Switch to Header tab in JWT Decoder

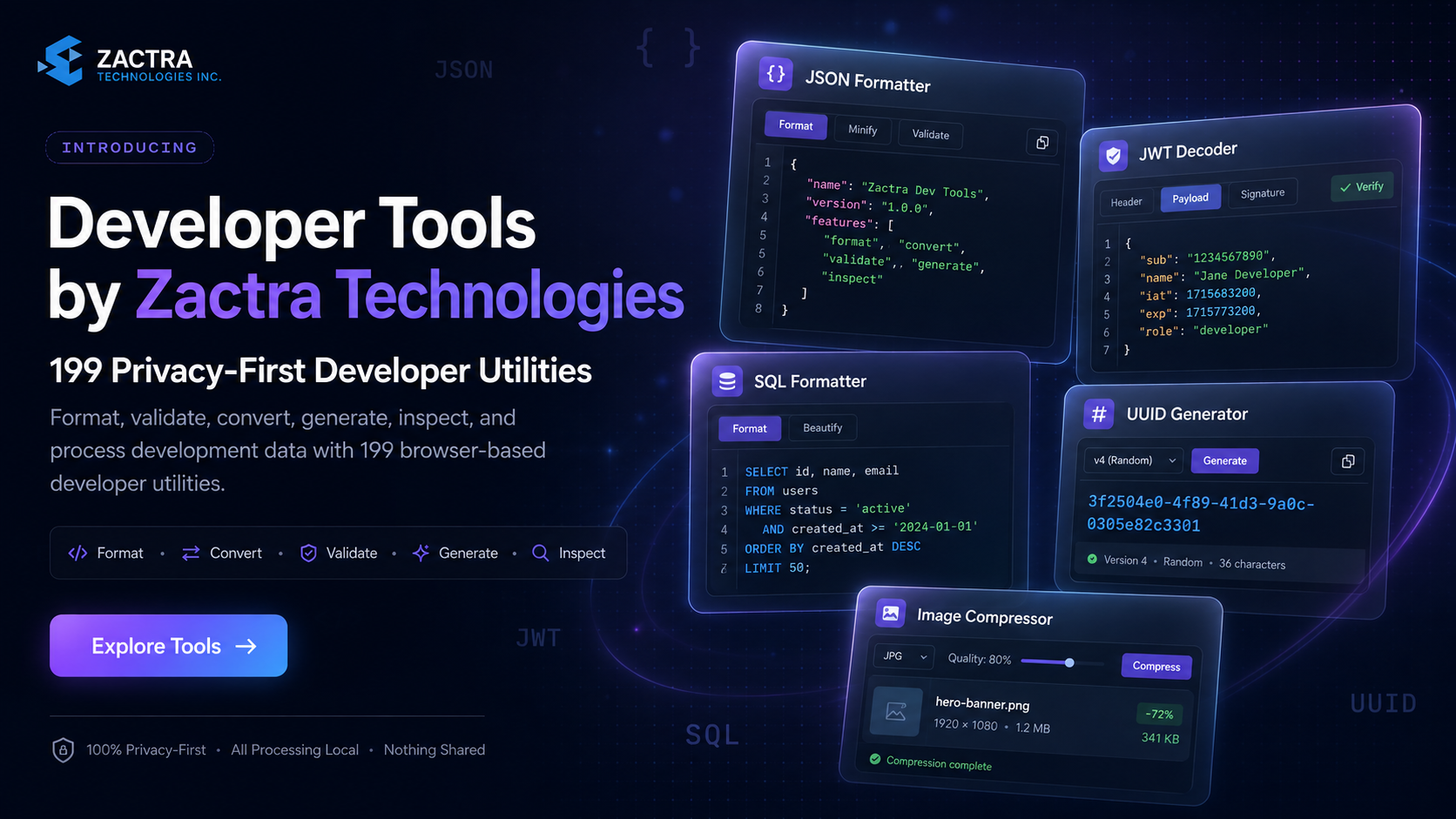pos(1126,202)
